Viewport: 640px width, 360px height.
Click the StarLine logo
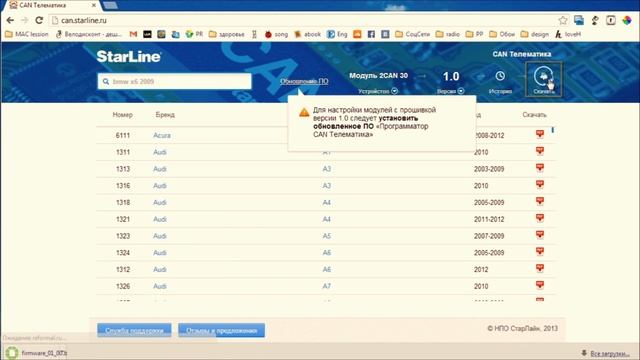tap(129, 56)
